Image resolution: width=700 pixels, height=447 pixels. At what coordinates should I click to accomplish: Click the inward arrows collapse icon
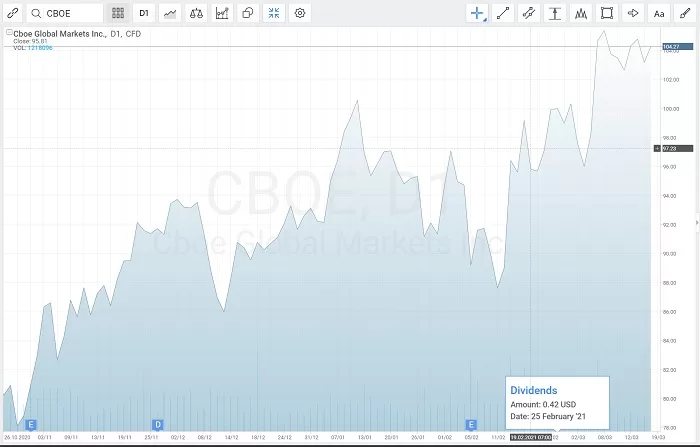point(274,13)
